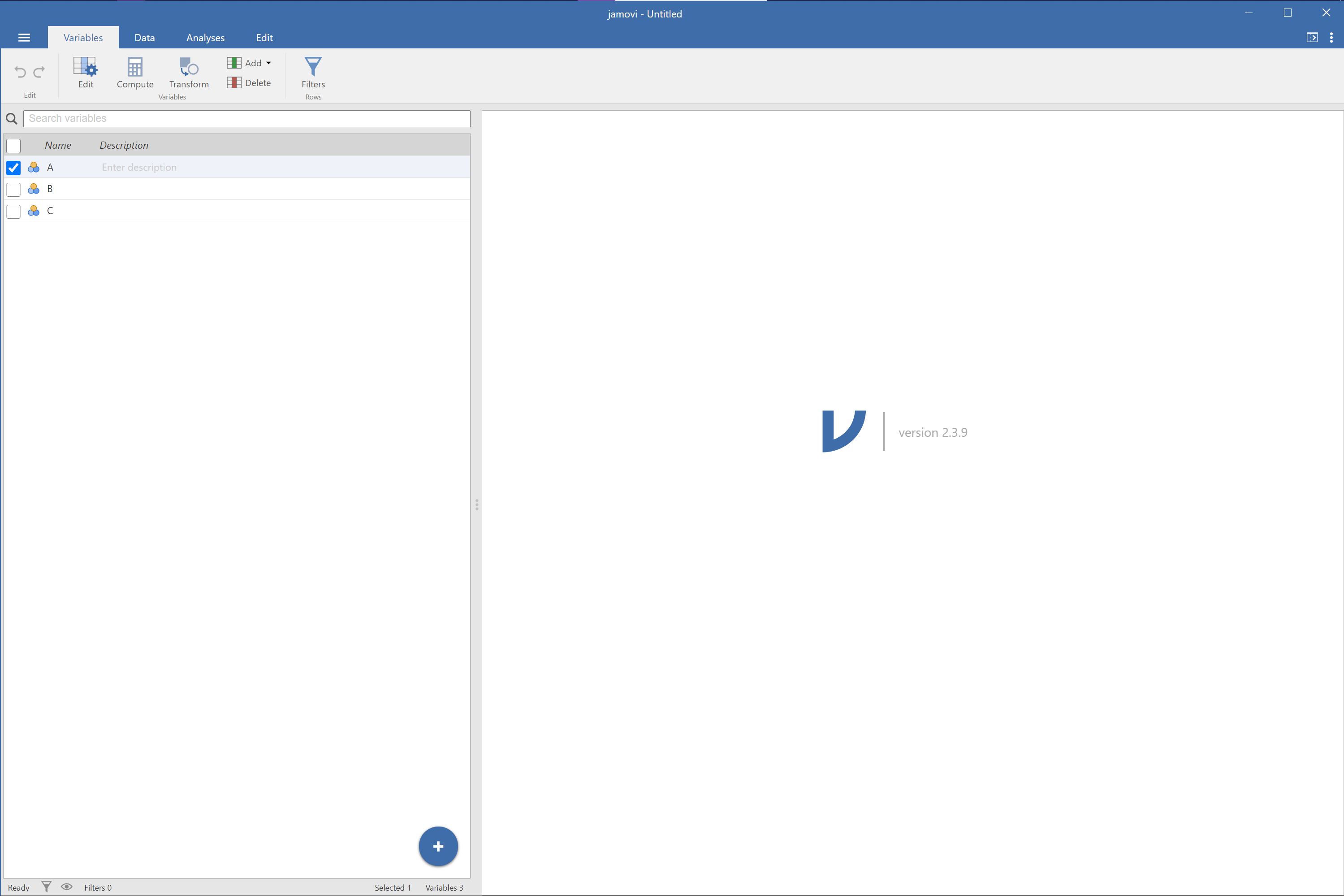Screen dimensions: 1344x896
Task: Create a computed variable with Compute
Action: pos(135,73)
